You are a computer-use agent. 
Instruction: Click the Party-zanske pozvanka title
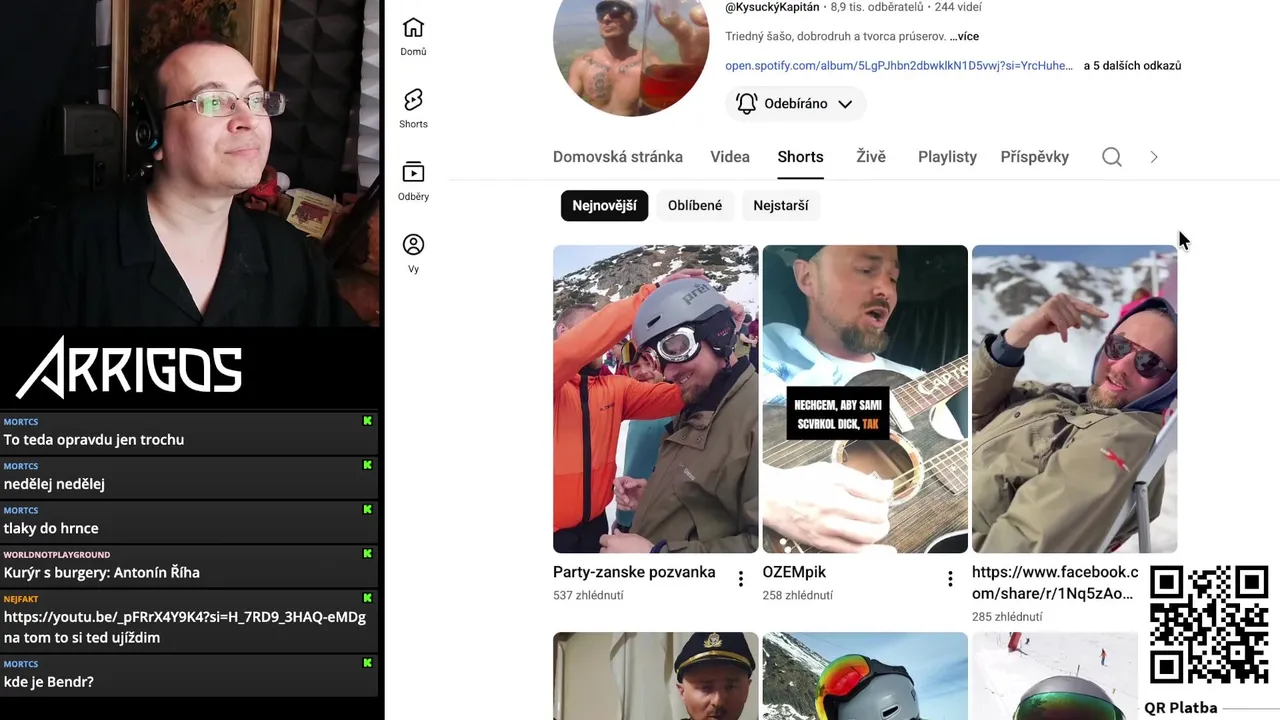click(634, 573)
